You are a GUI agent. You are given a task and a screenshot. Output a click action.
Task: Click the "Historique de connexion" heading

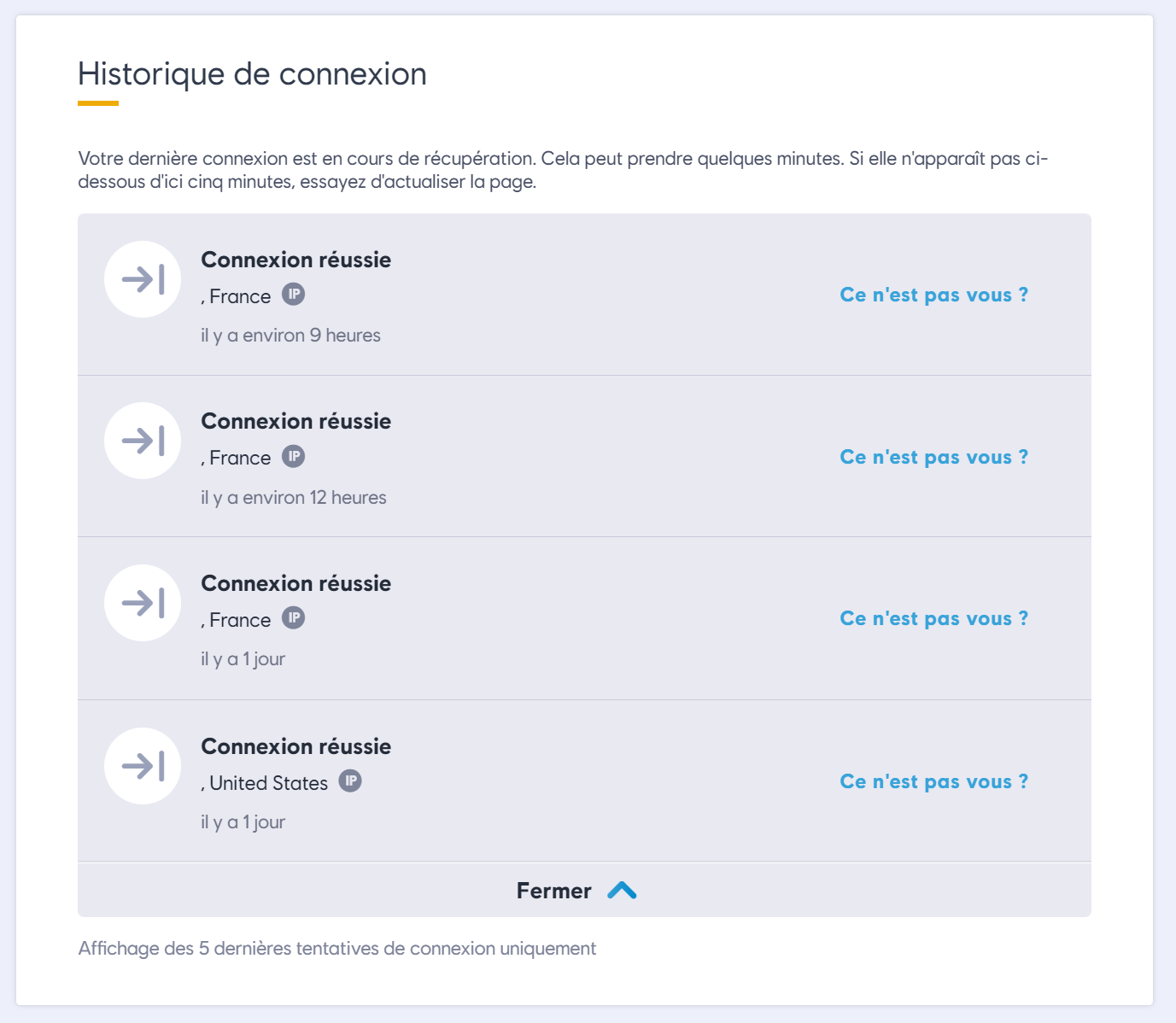tap(252, 74)
